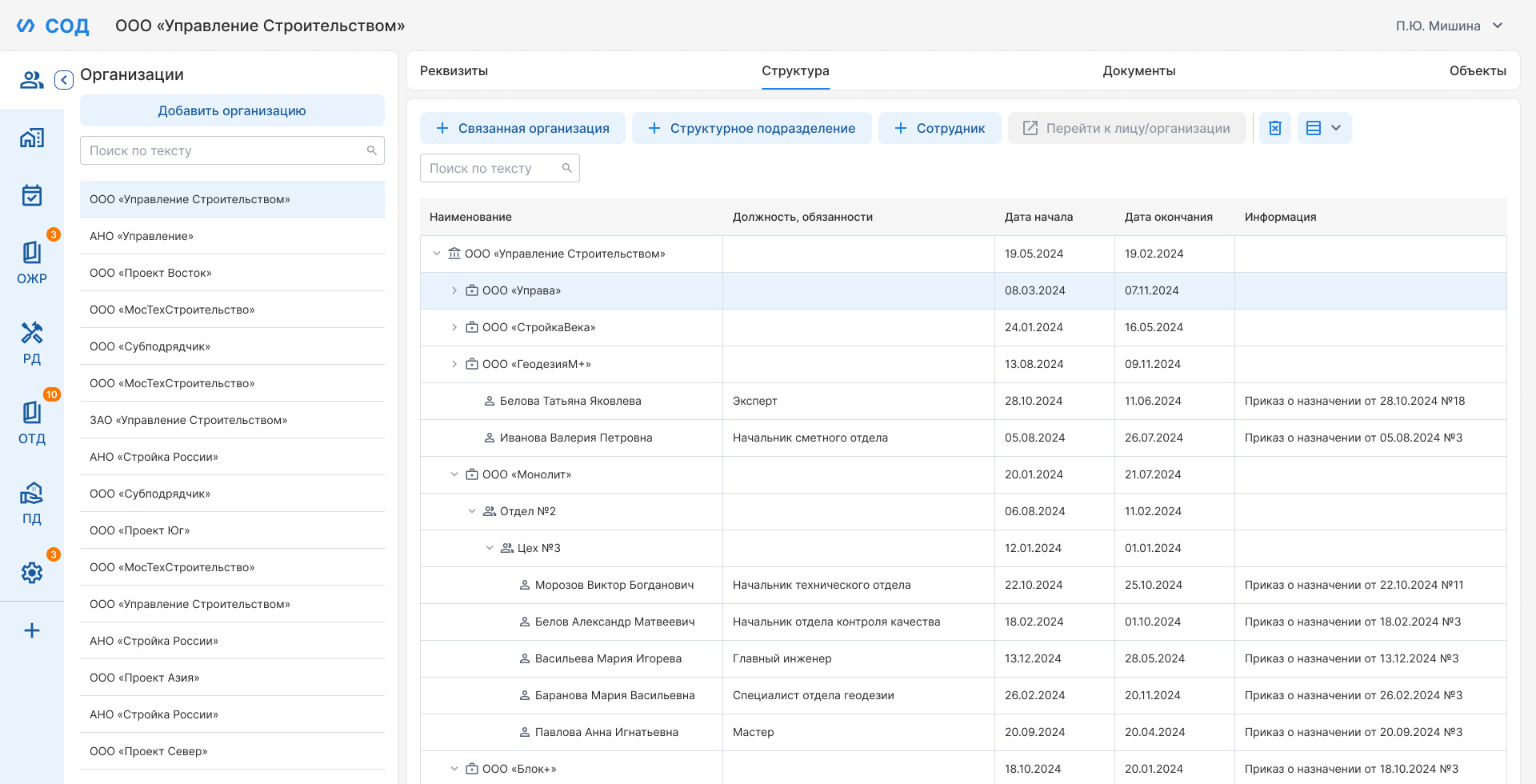The width and height of the screenshot is (1536, 784).
Task: Click the plus icon in sidebar
Action: (x=32, y=630)
